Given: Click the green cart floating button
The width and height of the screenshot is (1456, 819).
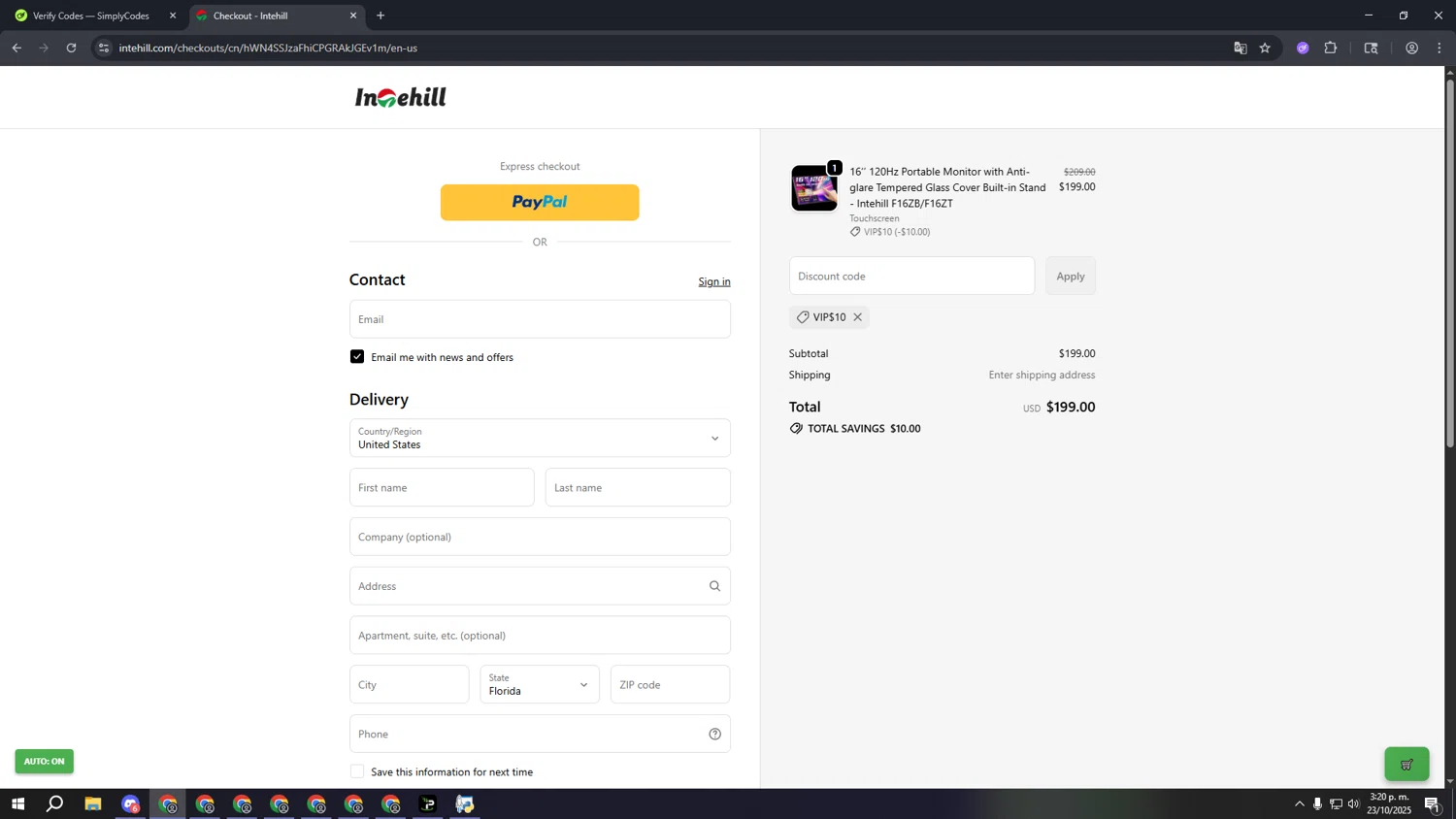Looking at the screenshot, I should point(1406,765).
